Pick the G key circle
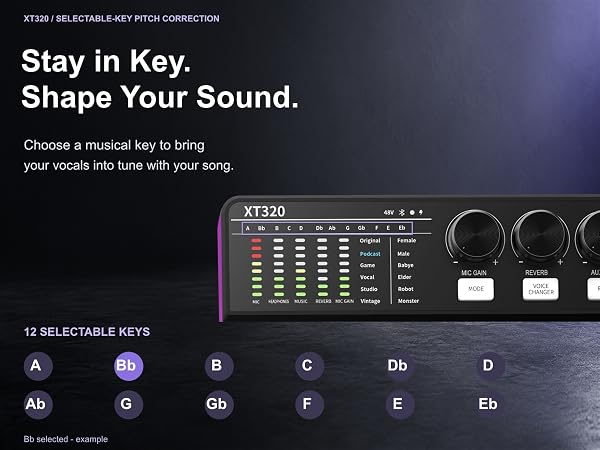 click(x=129, y=404)
